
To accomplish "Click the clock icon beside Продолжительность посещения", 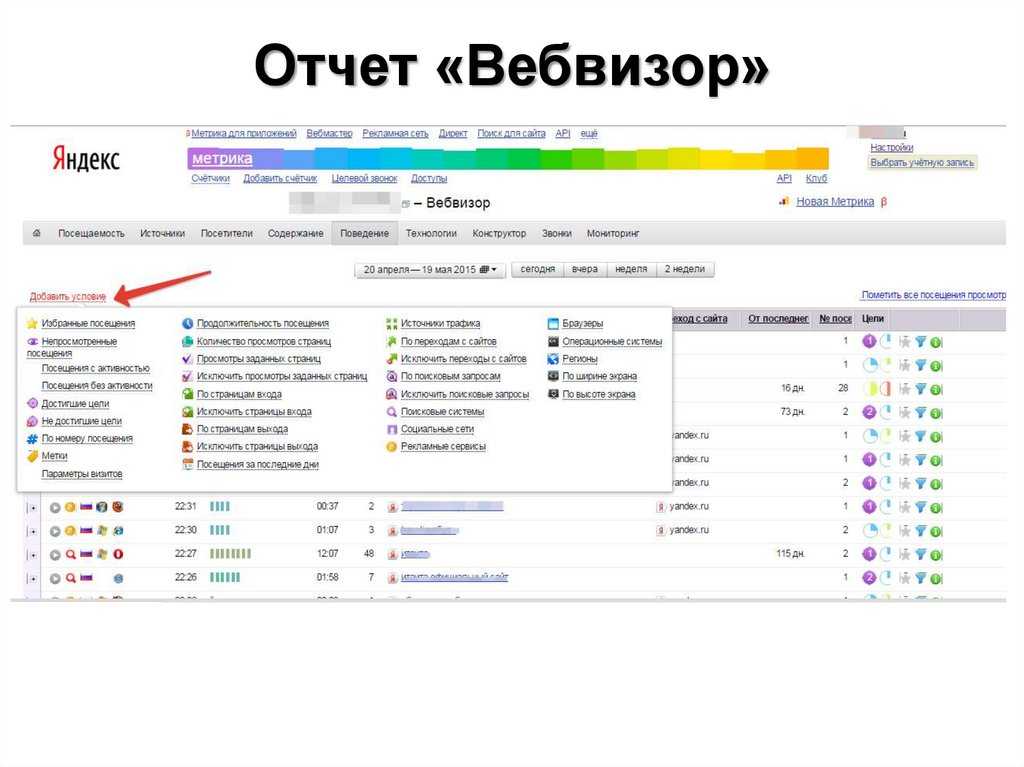I will pyautogui.click(x=187, y=323).
